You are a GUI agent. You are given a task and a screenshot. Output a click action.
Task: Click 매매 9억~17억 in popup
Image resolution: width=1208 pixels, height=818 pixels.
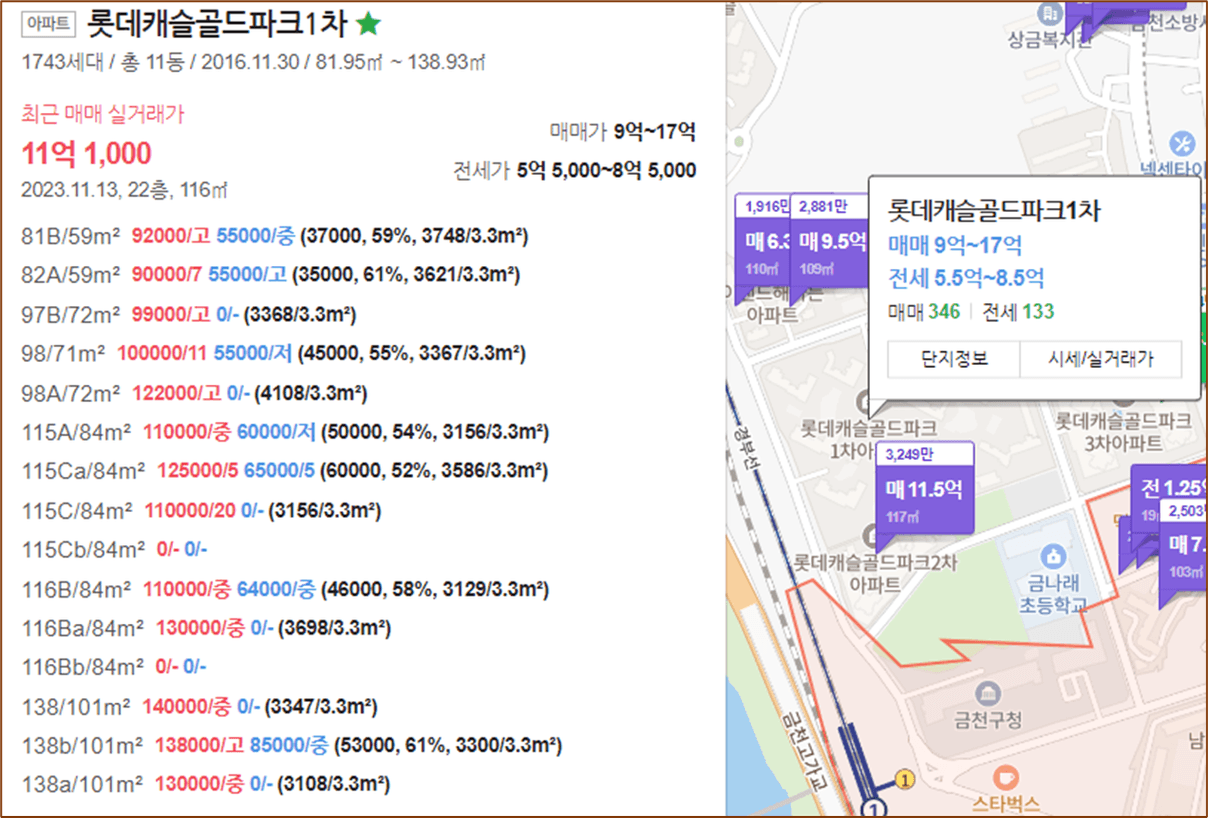pyautogui.click(x=955, y=245)
